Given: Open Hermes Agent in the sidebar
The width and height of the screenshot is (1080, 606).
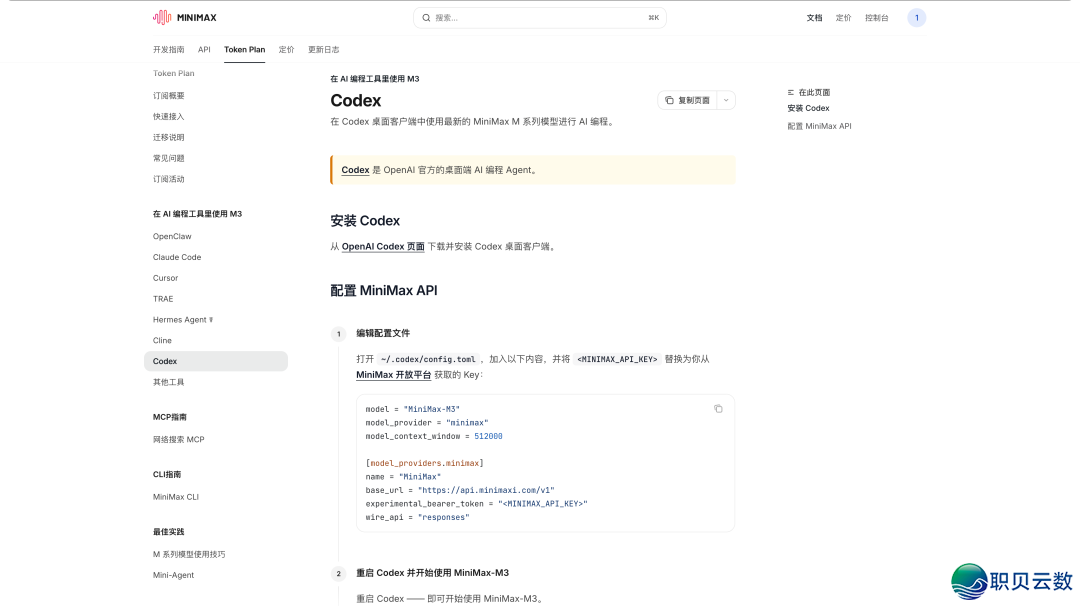Looking at the screenshot, I should pos(183,320).
